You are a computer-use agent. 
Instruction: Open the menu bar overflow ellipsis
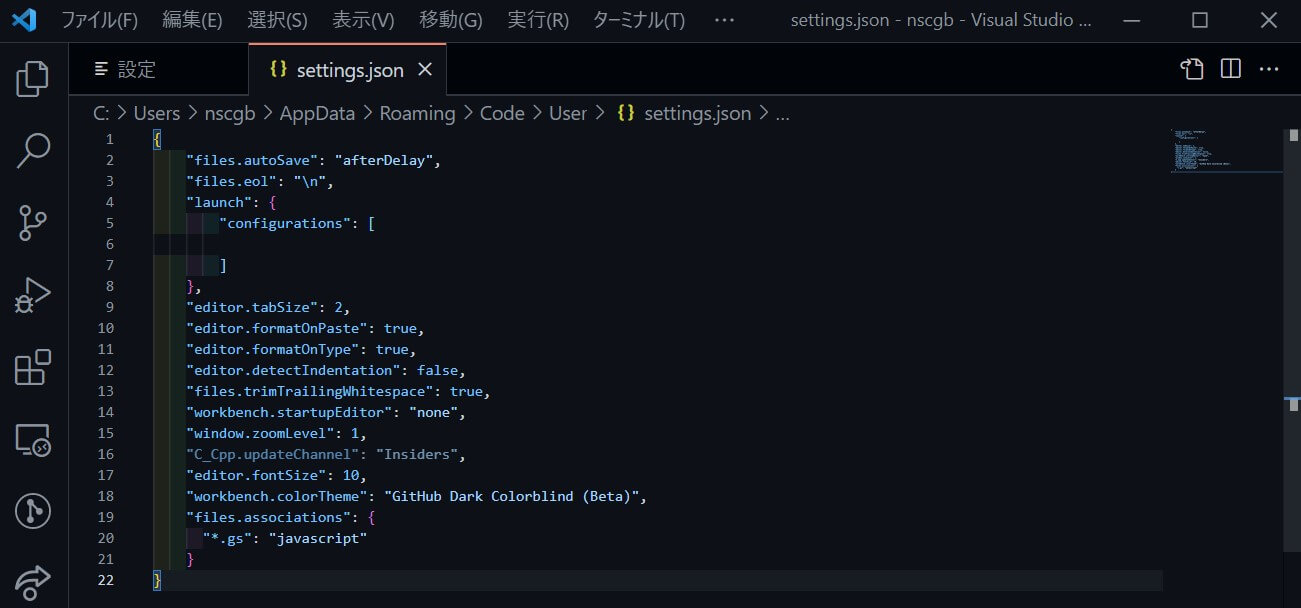(723, 19)
